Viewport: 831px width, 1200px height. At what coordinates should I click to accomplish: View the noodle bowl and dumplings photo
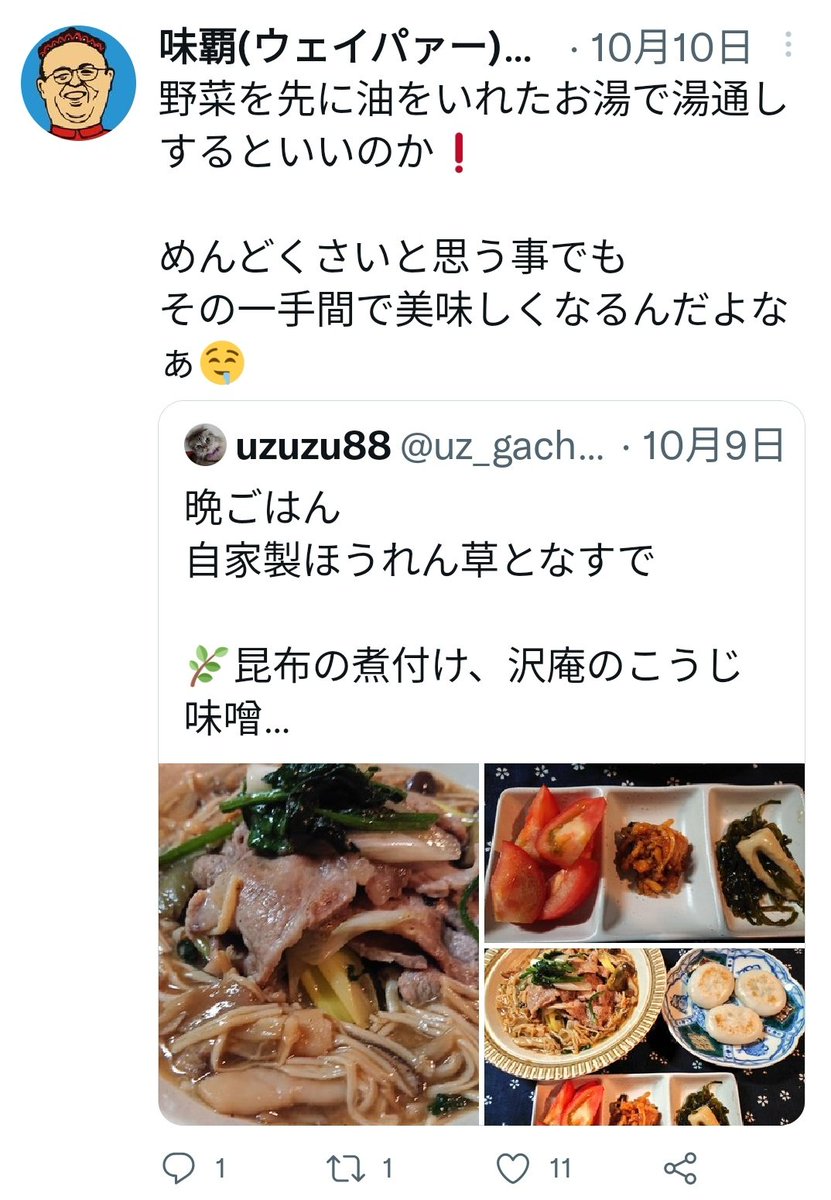click(x=644, y=1036)
